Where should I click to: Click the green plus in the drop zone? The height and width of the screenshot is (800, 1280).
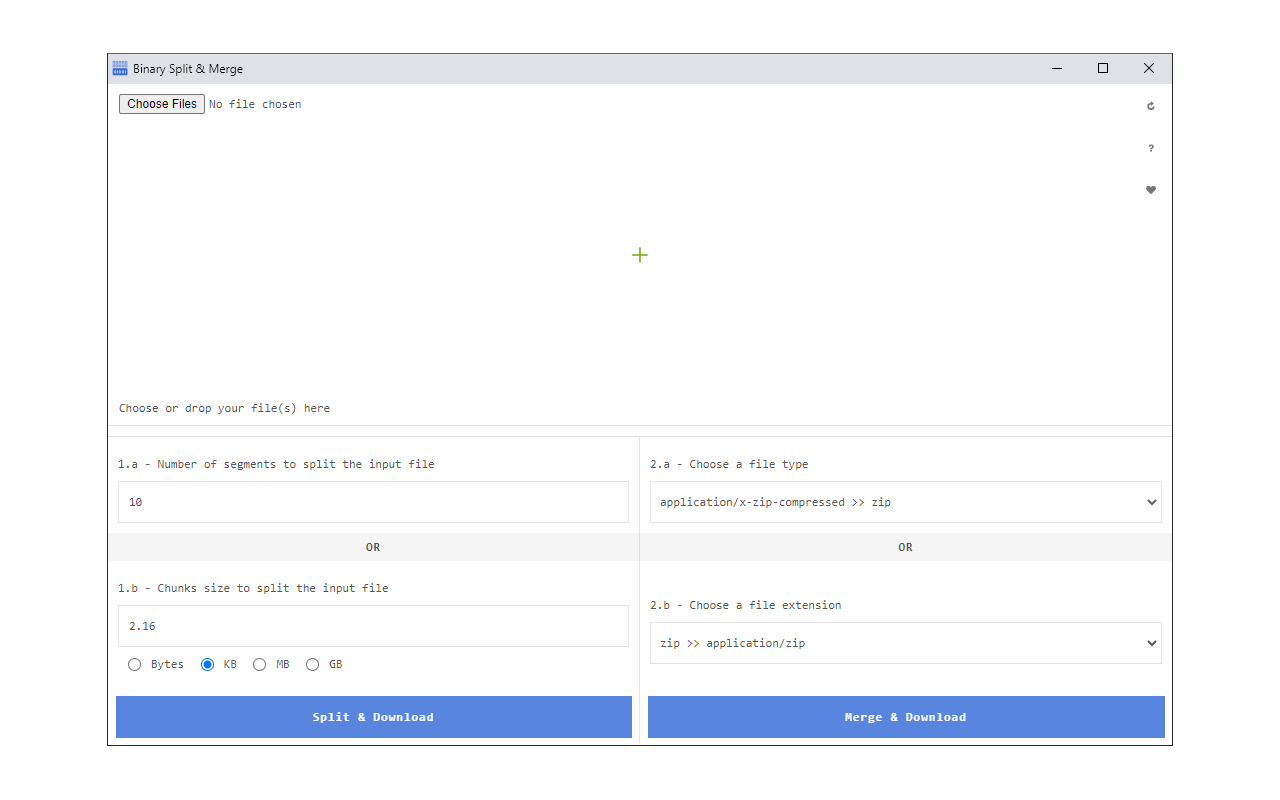tap(640, 255)
